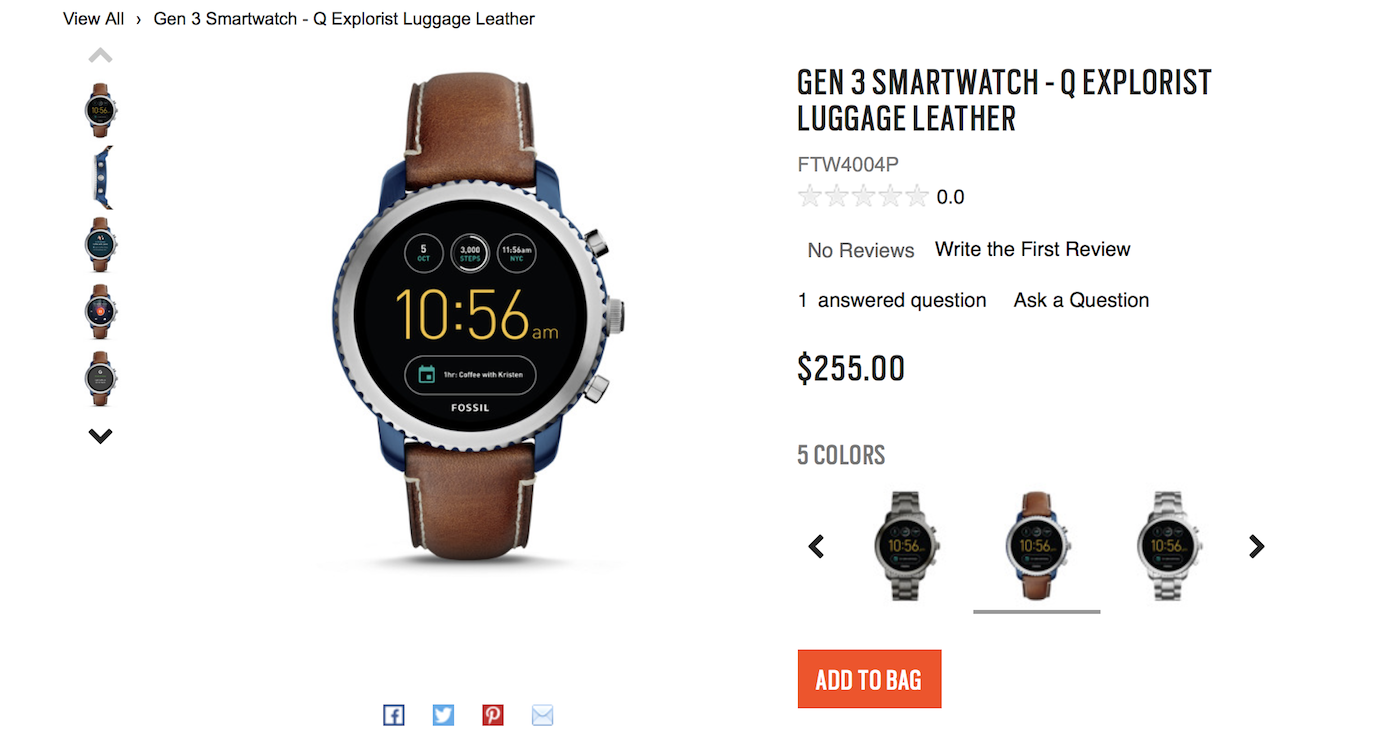Viewport: 1400px width, 756px height.
Task: Choose the brown leather strap color
Action: (x=1037, y=546)
